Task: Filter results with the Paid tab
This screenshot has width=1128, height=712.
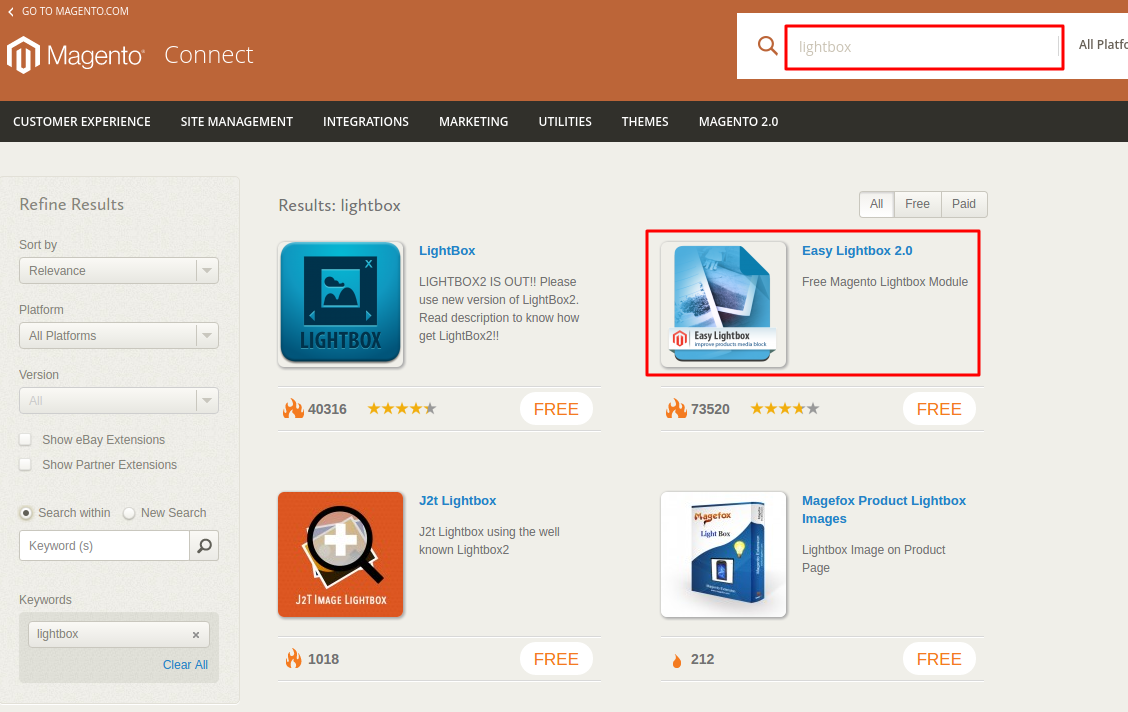Action: point(964,204)
